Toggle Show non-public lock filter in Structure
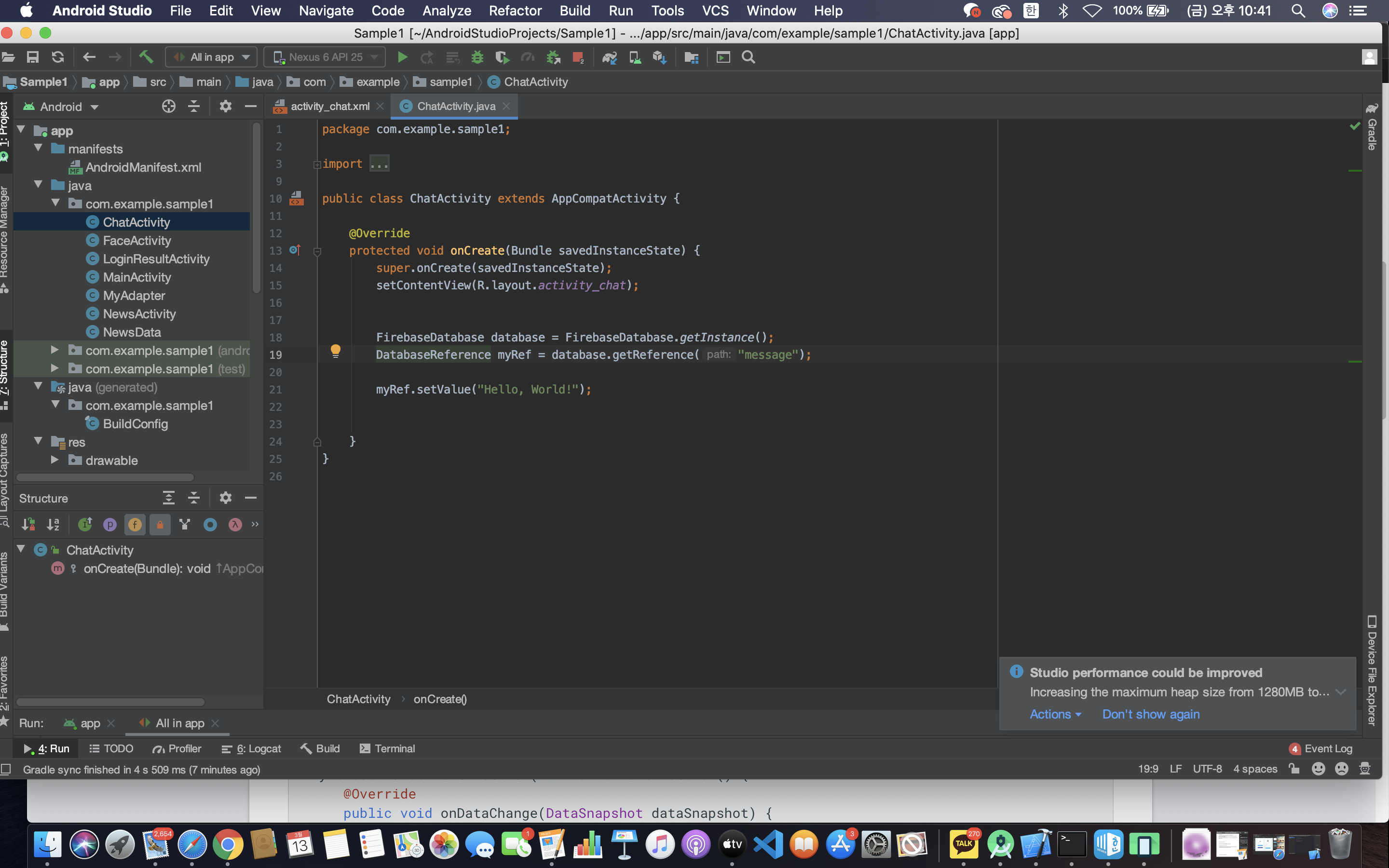The height and width of the screenshot is (868, 1389). click(160, 524)
